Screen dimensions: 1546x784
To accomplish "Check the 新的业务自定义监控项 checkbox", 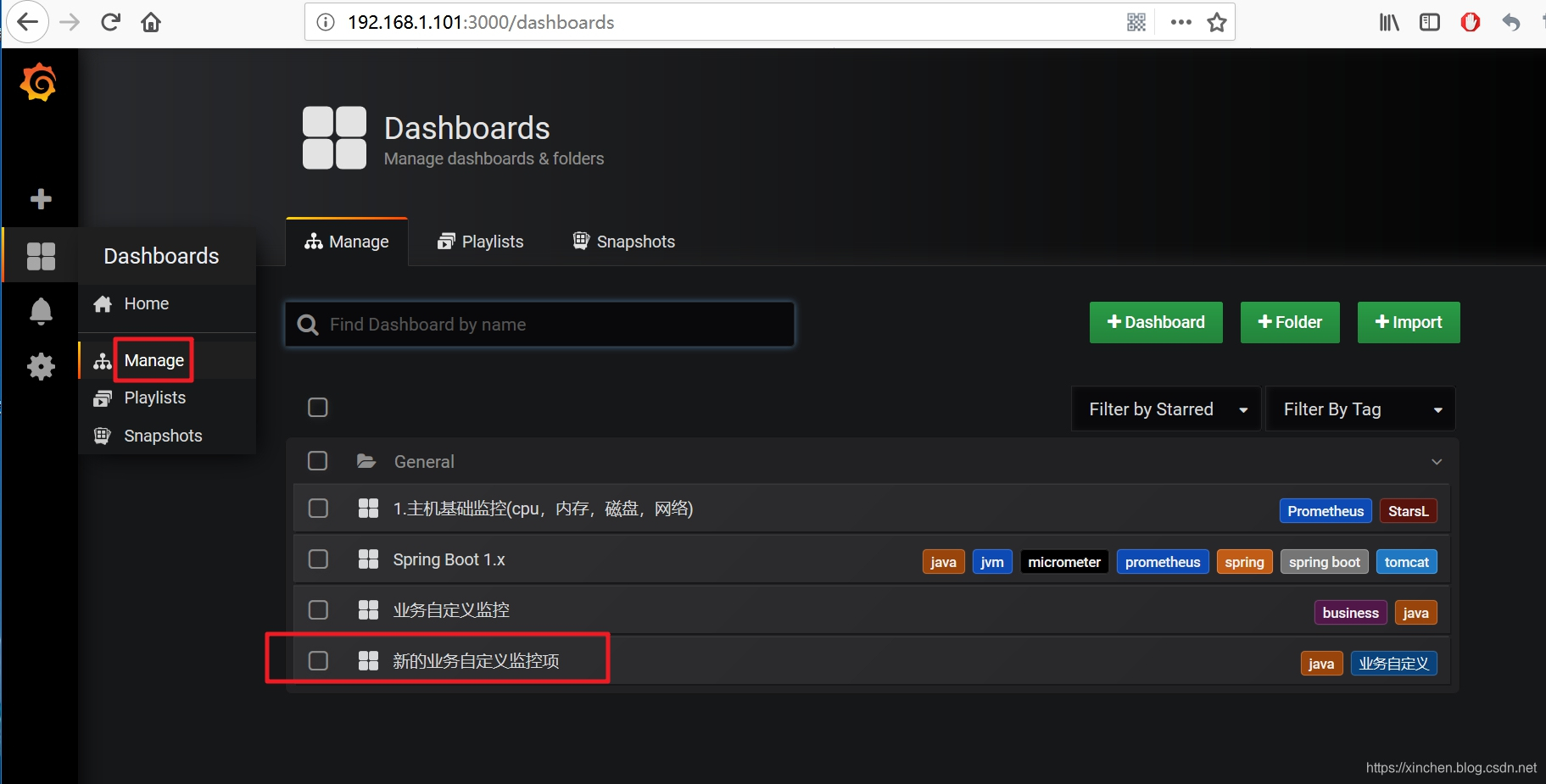I will tap(318, 661).
